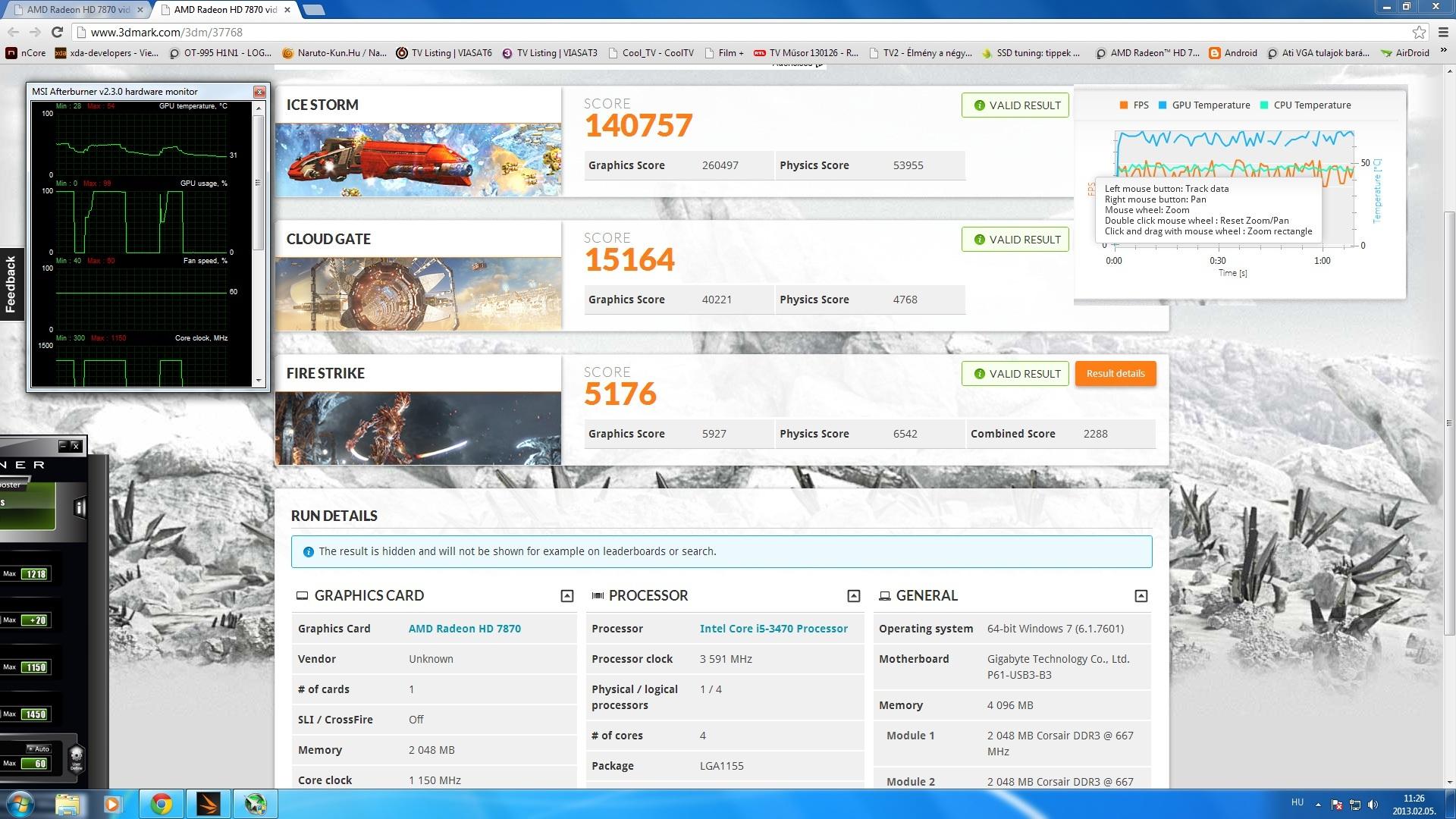Toggle CPU Temperature series in legend
Image resolution: width=1456 pixels, height=819 pixels.
(x=1306, y=105)
